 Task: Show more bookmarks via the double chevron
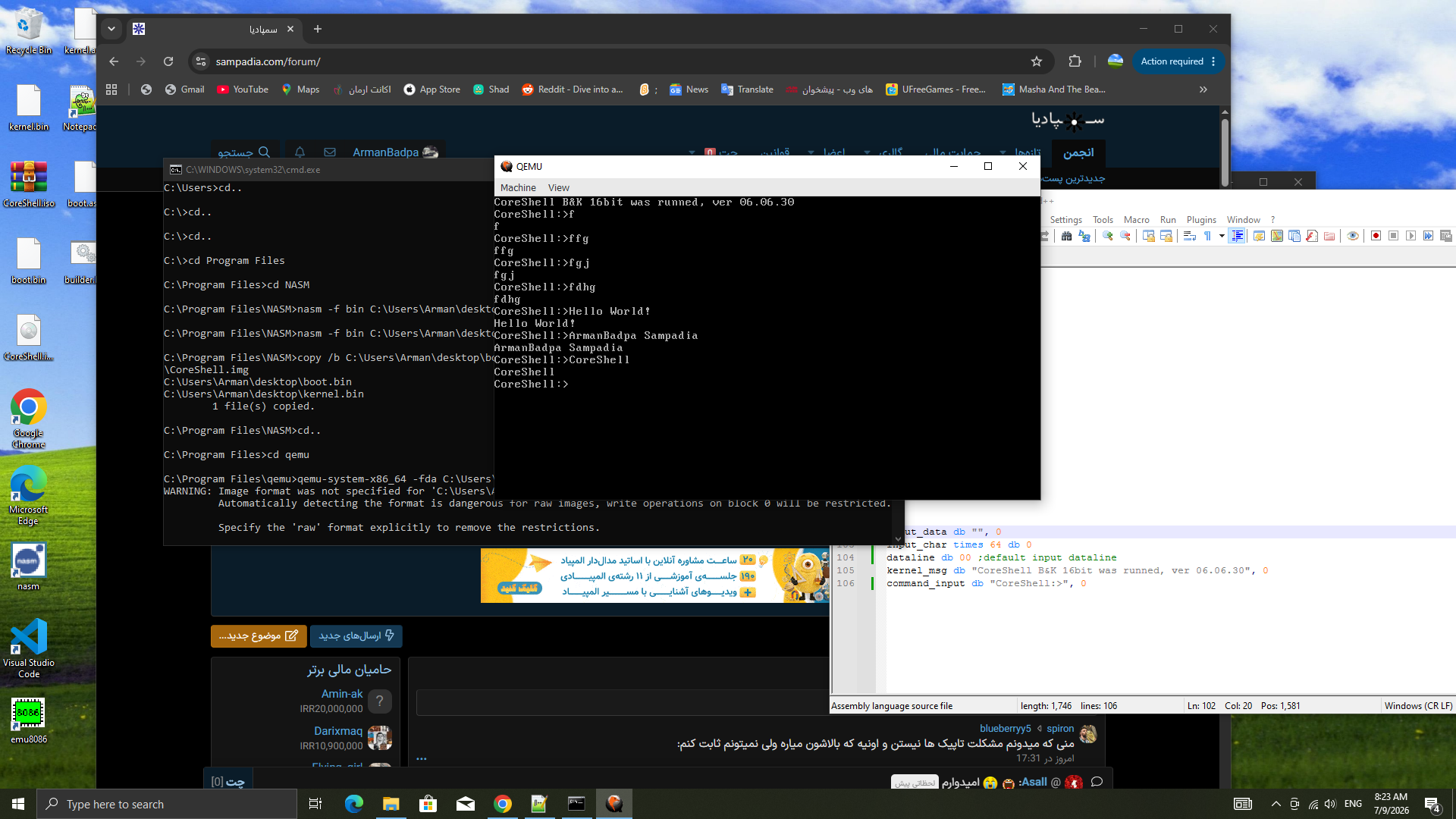pos(1203,89)
